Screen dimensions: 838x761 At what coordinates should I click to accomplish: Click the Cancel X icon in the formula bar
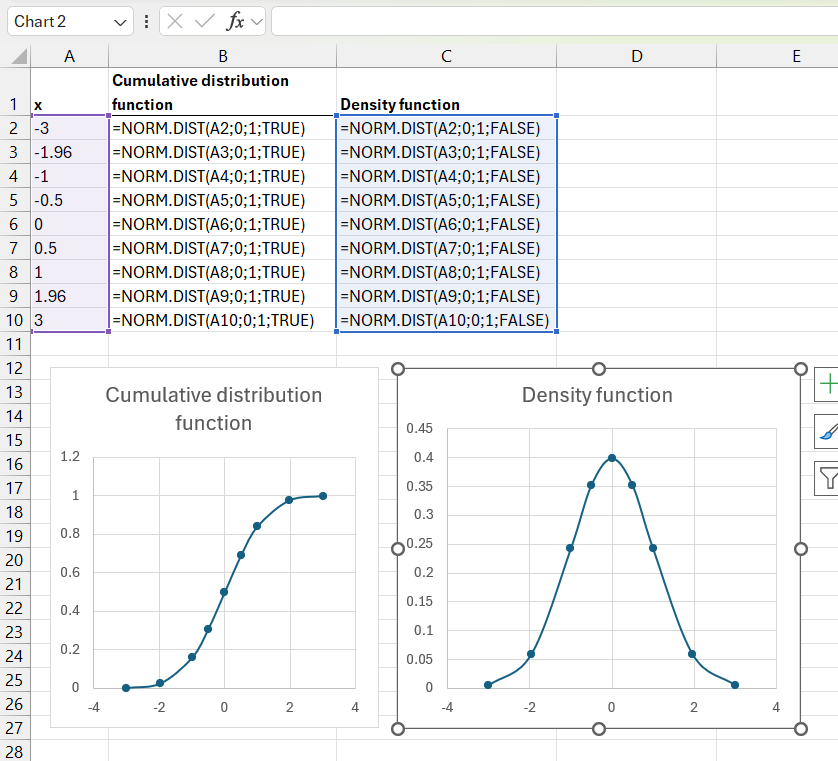pyautogui.click(x=175, y=21)
